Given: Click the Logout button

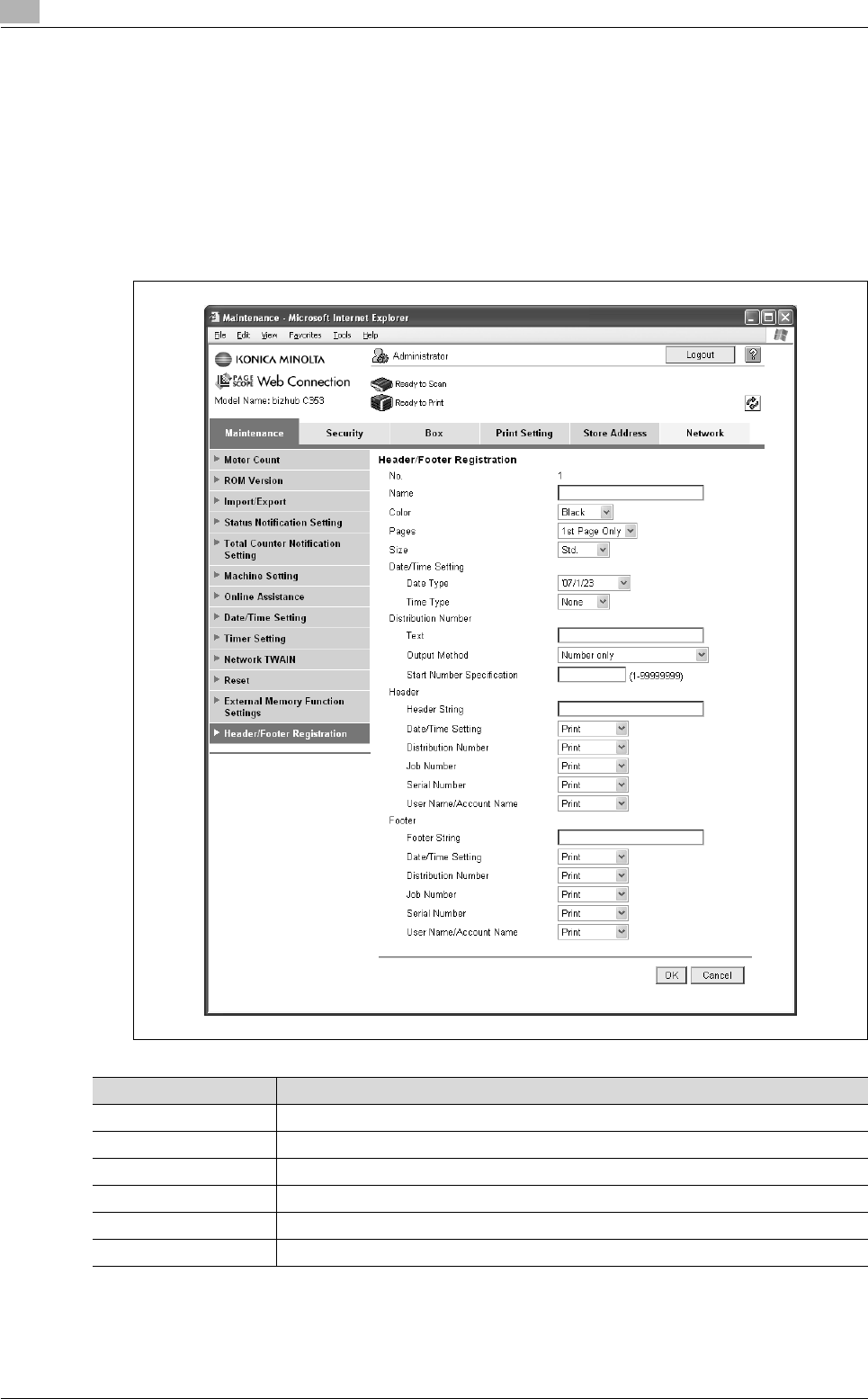Looking at the screenshot, I should (700, 354).
